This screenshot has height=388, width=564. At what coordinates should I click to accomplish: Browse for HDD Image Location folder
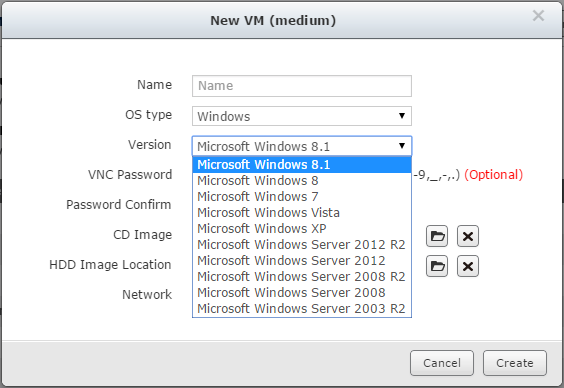coord(437,266)
